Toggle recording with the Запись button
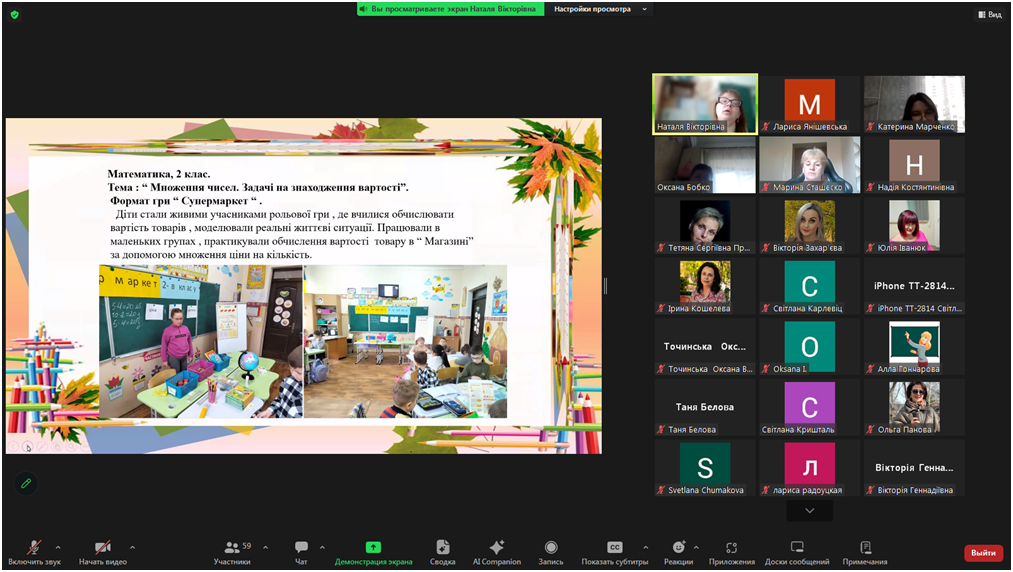 551,548
